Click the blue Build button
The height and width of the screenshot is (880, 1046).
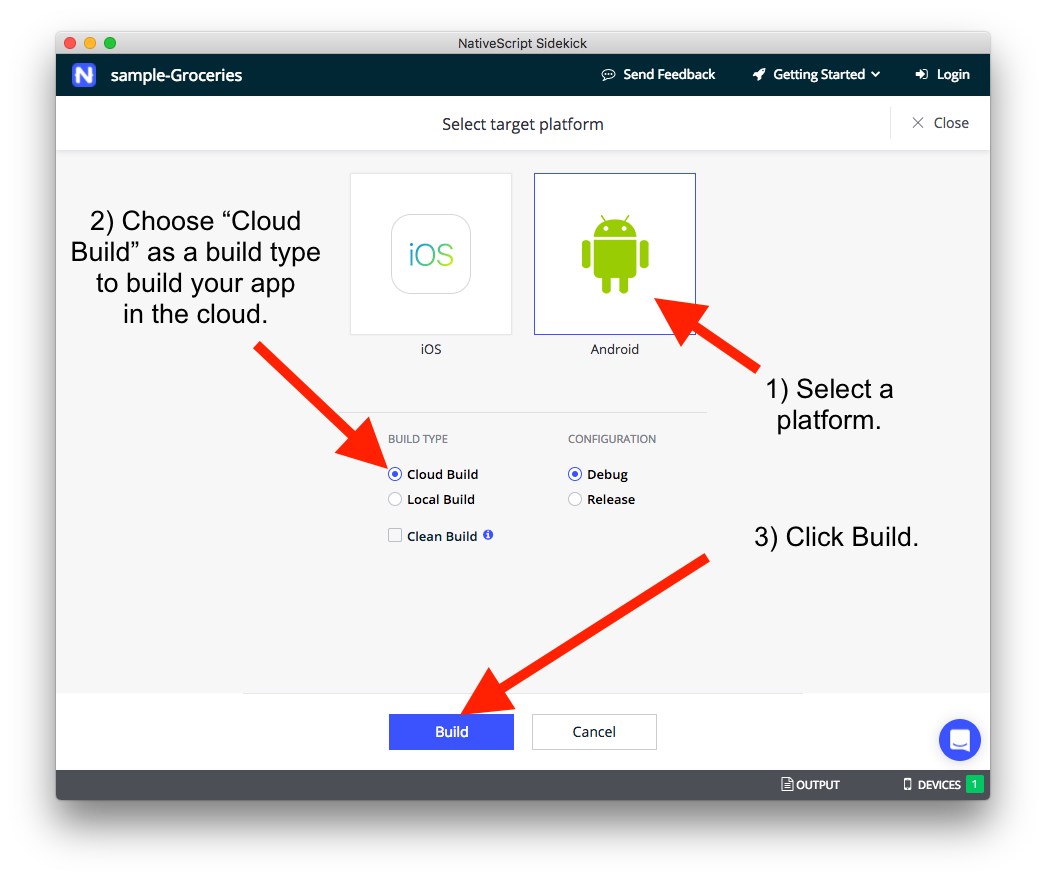[x=451, y=732]
